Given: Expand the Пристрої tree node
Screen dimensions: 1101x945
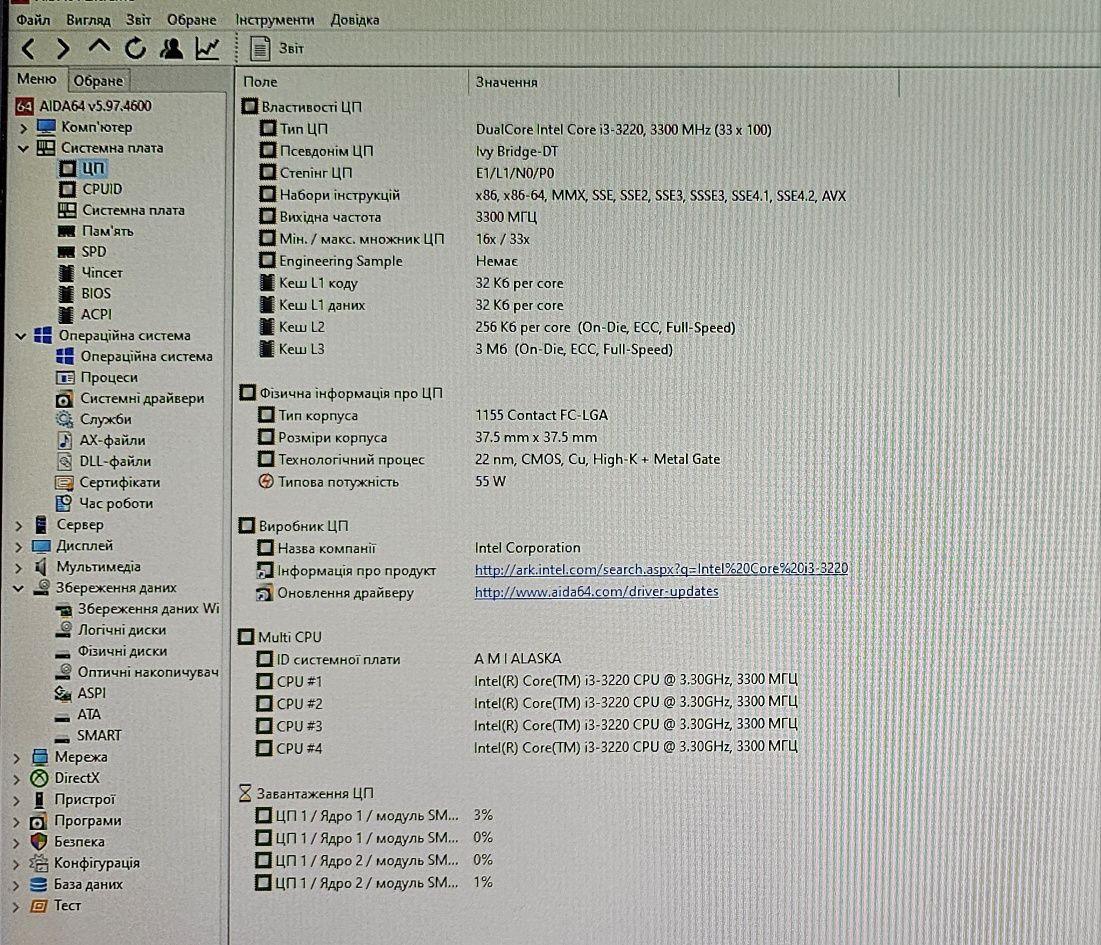Looking at the screenshot, I should (x=17, y=800).
